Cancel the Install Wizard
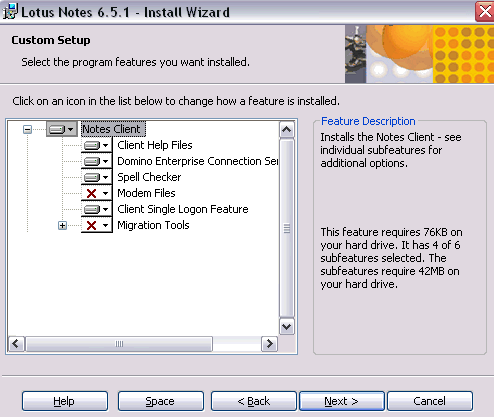 430,401
